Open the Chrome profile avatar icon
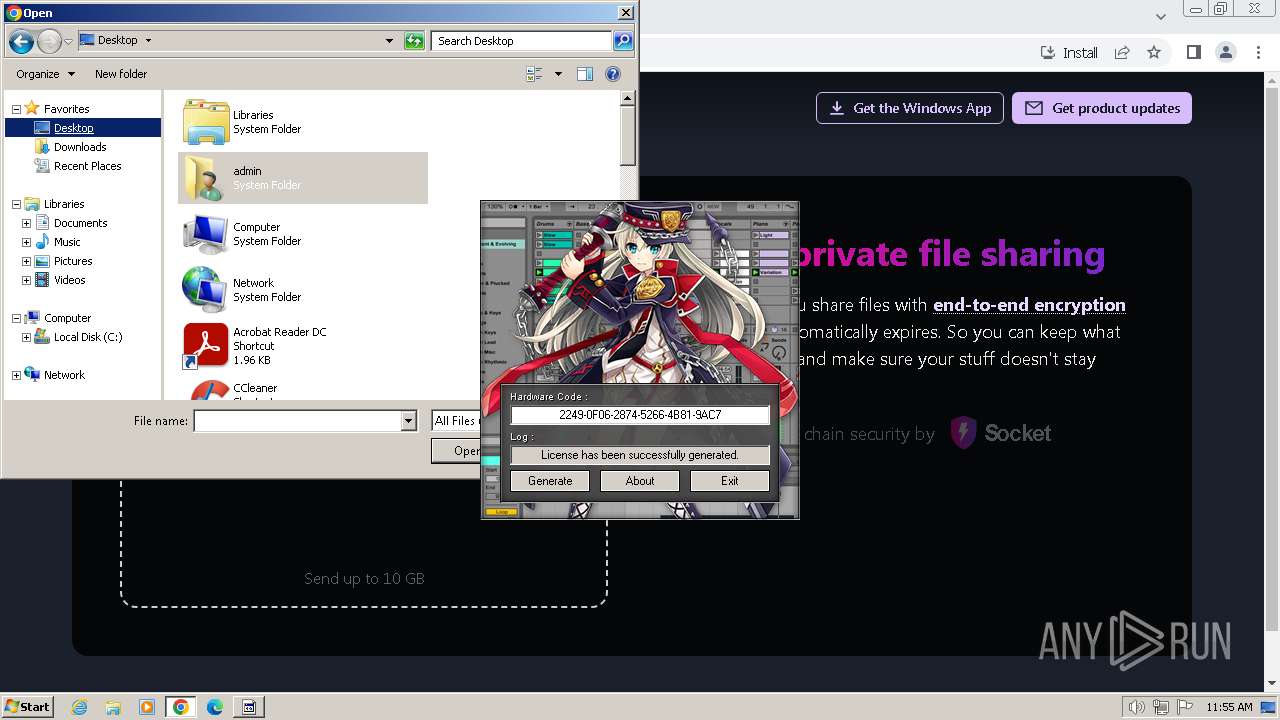This screenshot has width=1280, height=720. [x=1225, y=53]
